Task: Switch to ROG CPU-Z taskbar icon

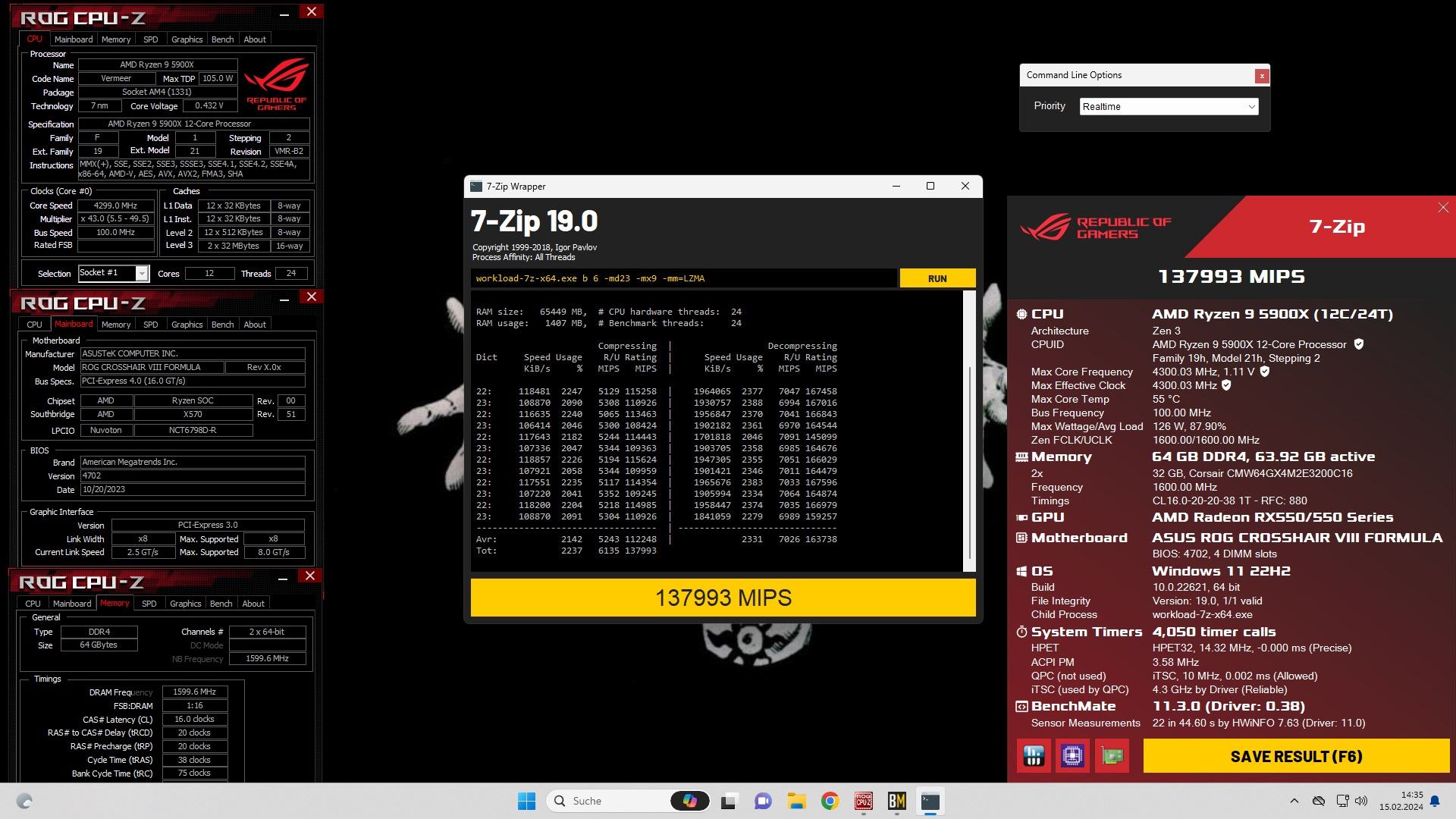Action: [x=864, y=801]
